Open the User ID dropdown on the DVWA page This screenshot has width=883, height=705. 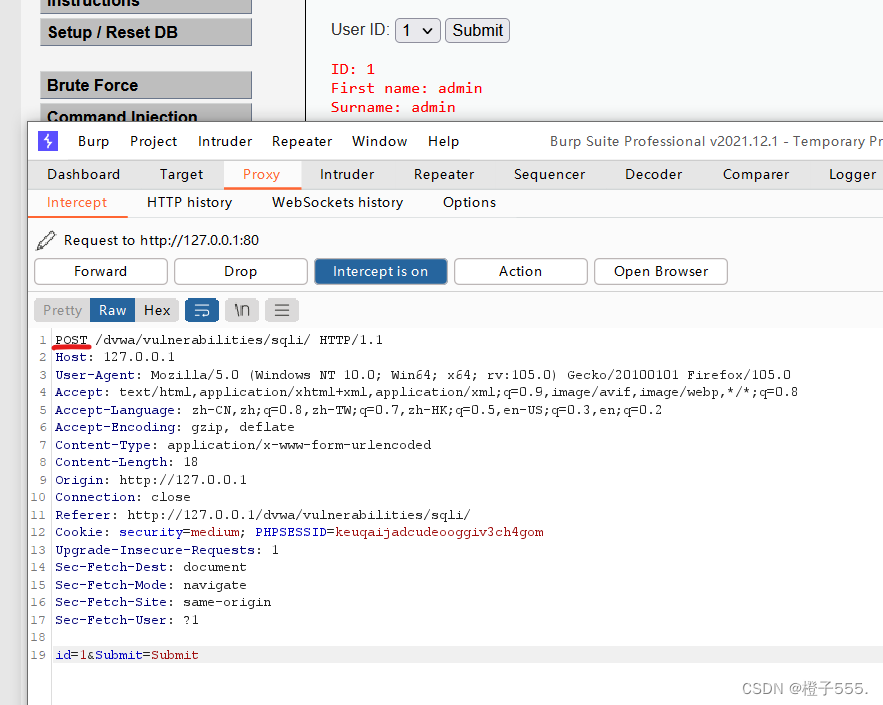click(417, 30)
